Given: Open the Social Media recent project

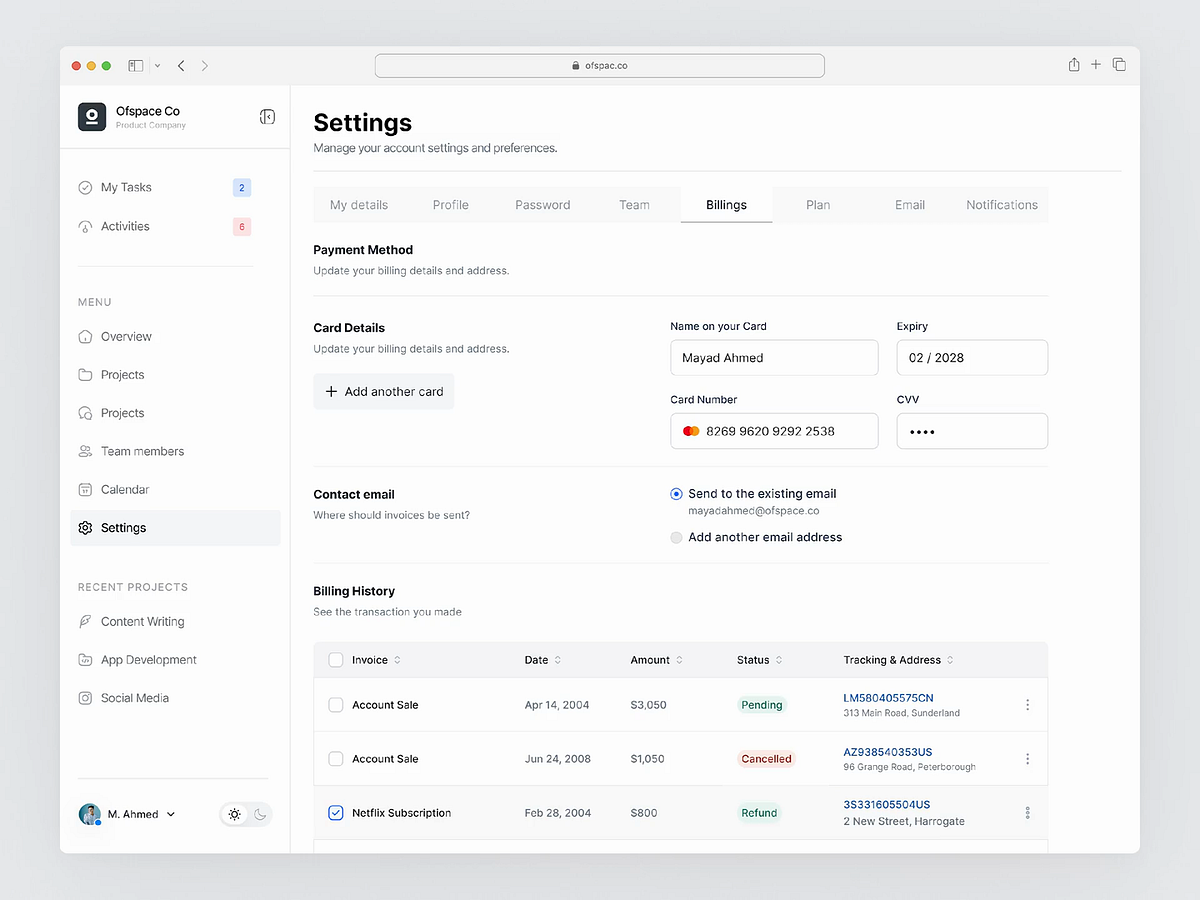Looking at the screenshot, I should (134, 697).
